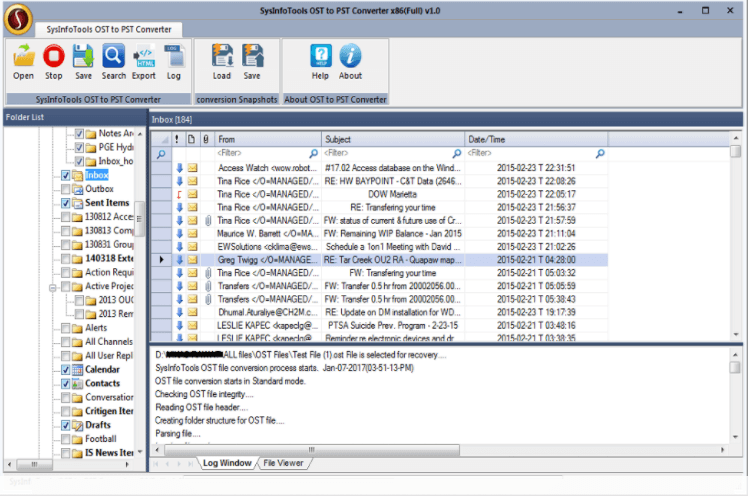Click the Drafts folder icon

pyautogui.click(x=77, y=425)
